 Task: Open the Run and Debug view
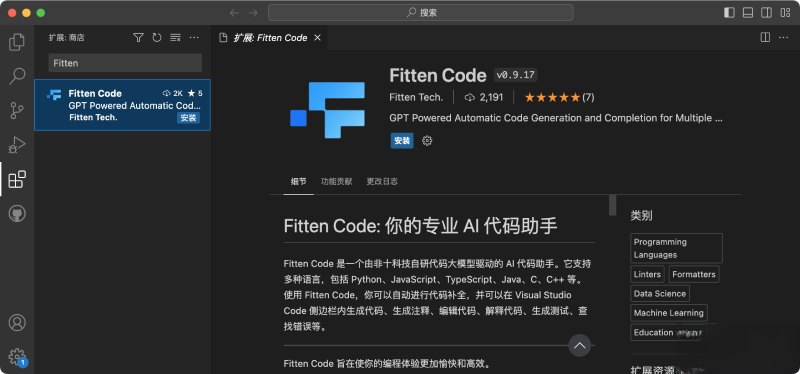pyautogui.click(x=17, y=145)
